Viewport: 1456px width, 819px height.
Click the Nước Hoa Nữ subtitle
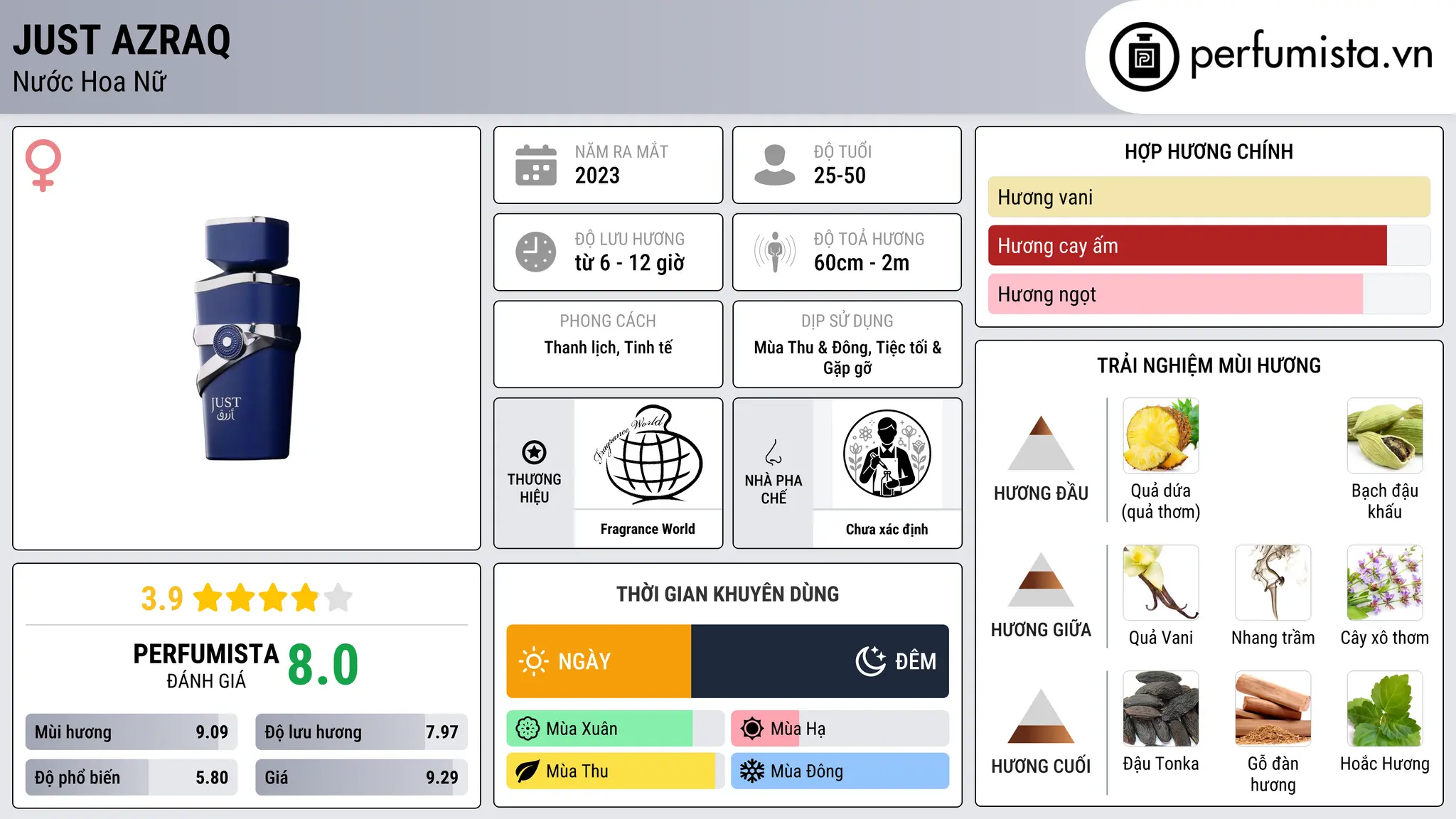click(x=90, y=82)
